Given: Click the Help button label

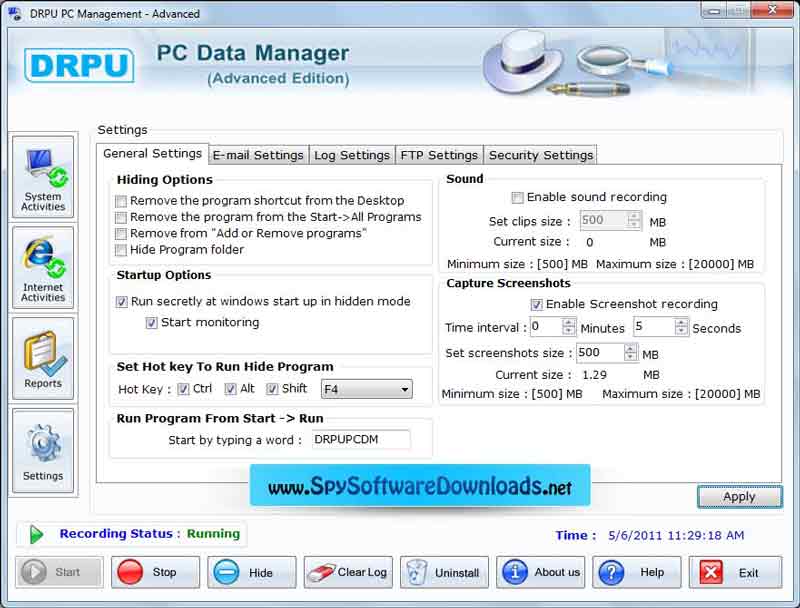Looking at the screenshot, I should pos(652,572).
